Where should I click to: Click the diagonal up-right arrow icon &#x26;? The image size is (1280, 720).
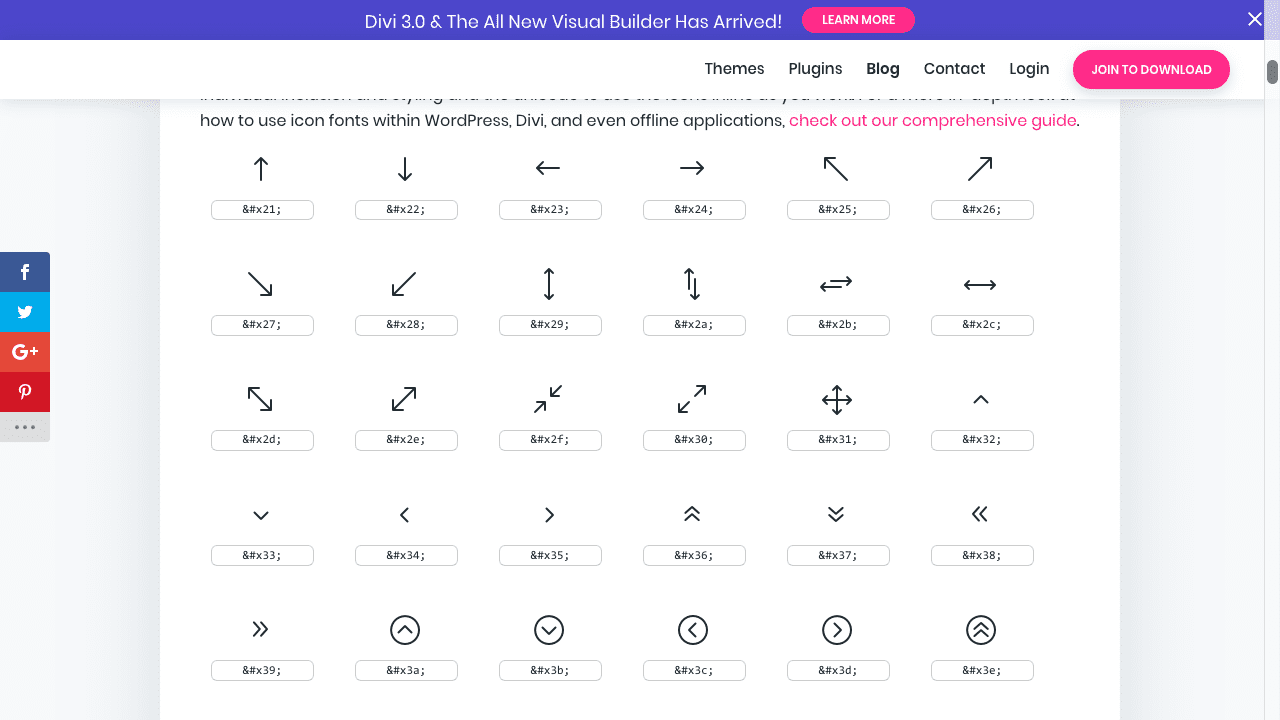point(982,168)
